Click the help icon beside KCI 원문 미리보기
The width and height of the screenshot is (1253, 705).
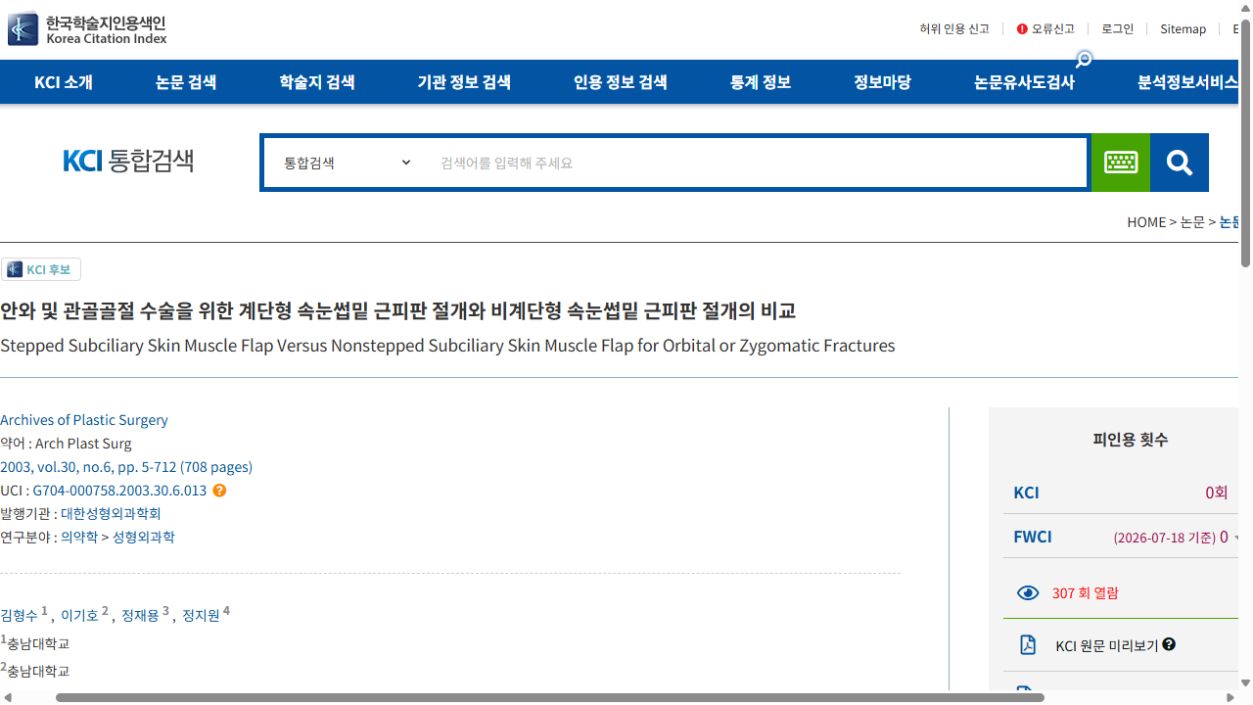[x=1169, y=644]
